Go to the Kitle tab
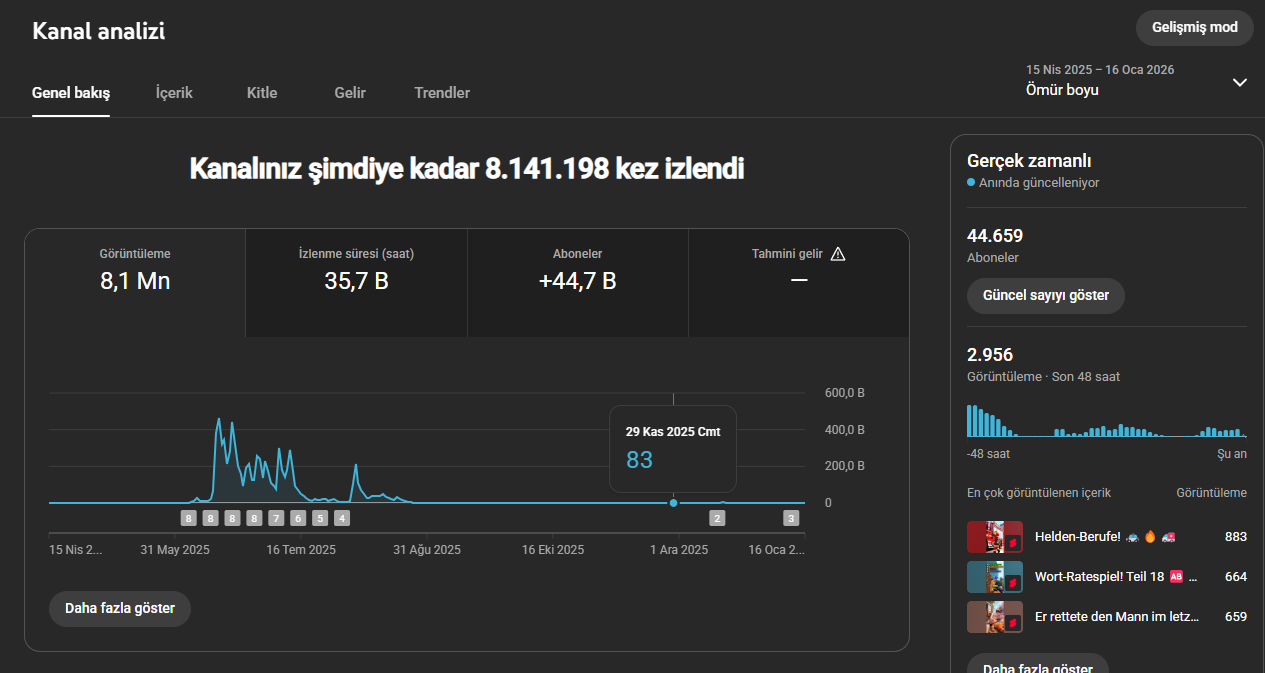 262,93
